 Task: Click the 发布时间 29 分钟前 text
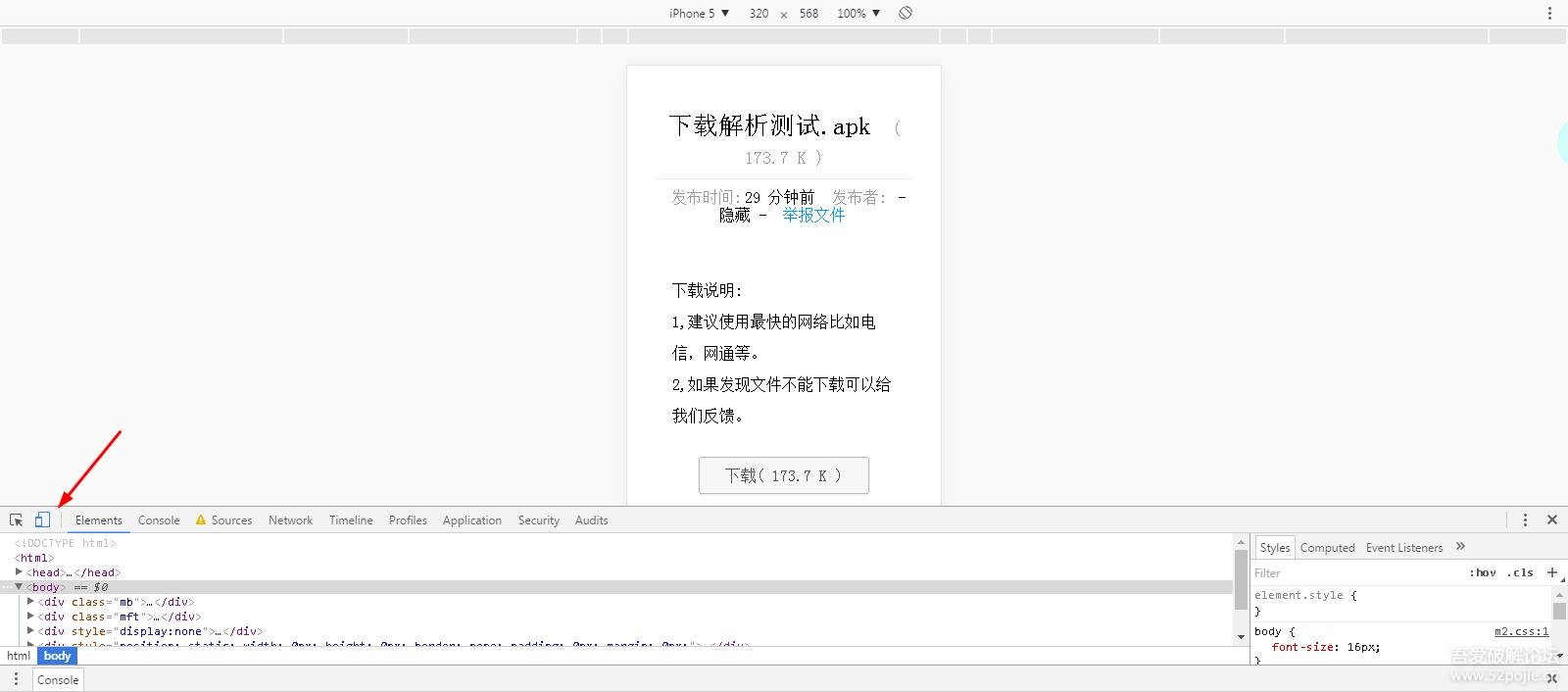click(x=743, y=197)
